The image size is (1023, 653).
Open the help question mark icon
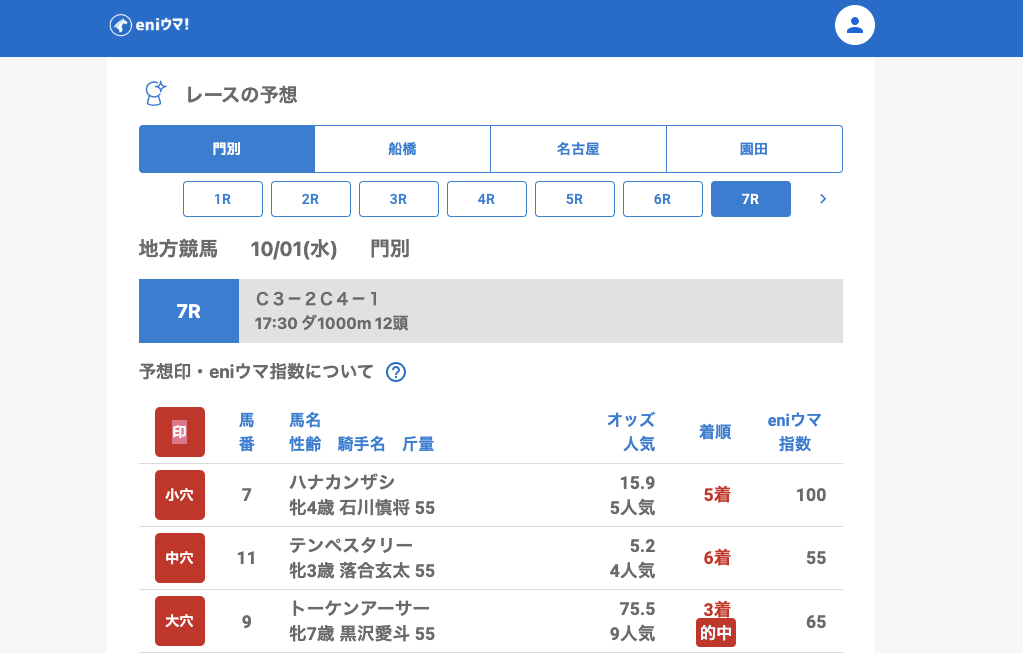[x=396, y=372]
